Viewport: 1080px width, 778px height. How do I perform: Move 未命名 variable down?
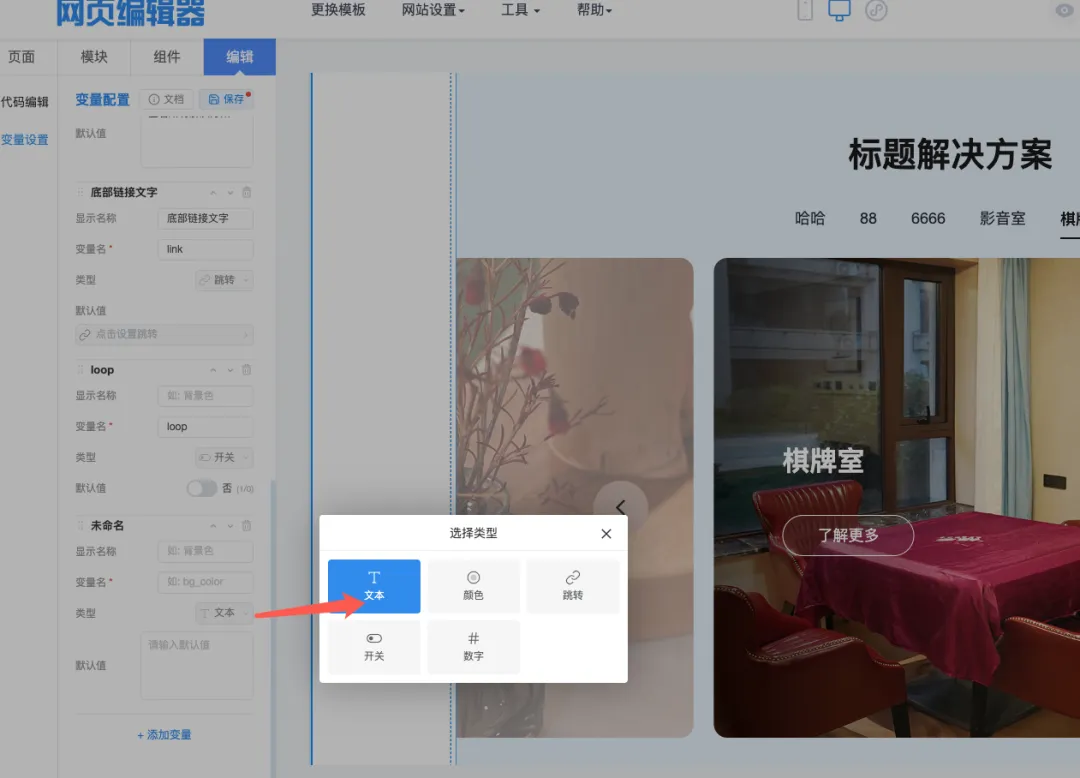[230, 526]
